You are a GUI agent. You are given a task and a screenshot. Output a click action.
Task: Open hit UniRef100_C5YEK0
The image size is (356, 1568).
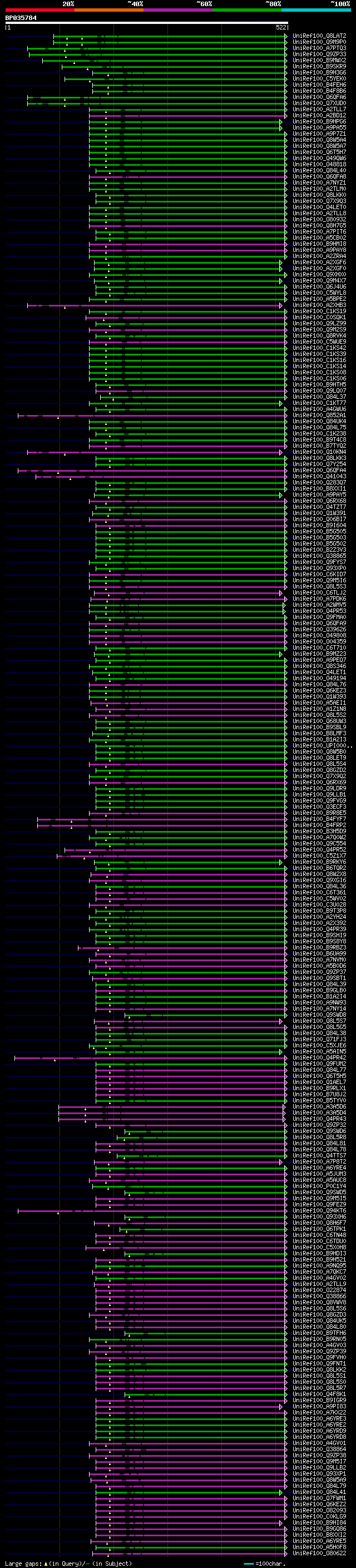pyautogui.click(x=319, y=78)
